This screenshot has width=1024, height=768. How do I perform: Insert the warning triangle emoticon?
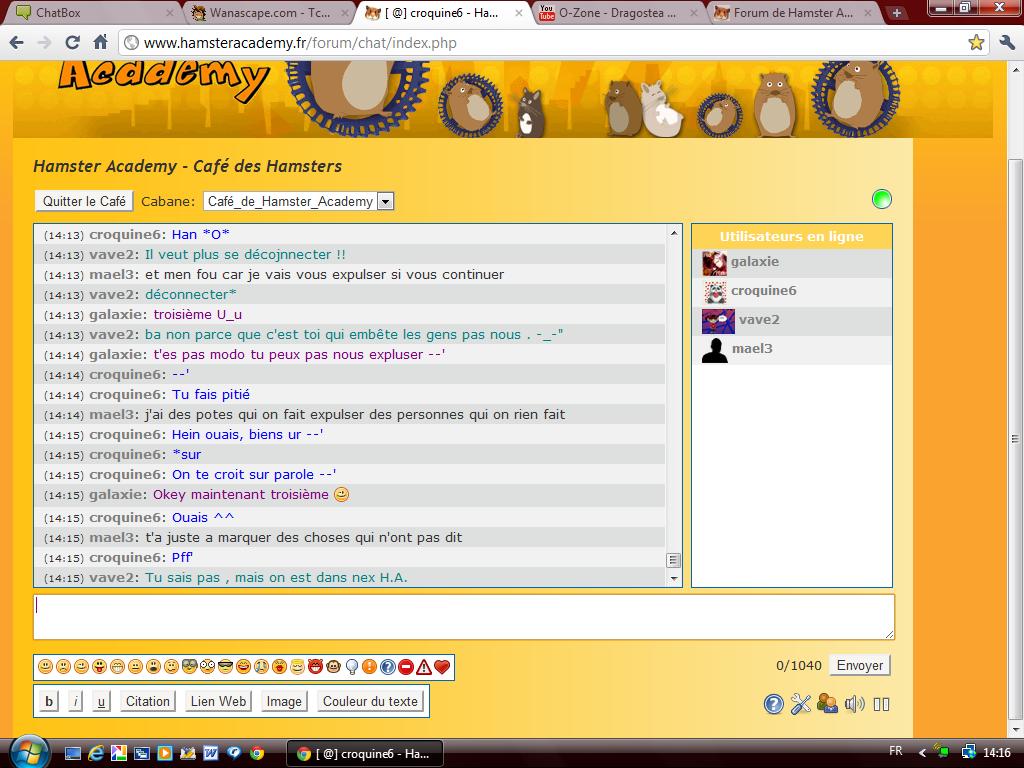tap(424, 667)
